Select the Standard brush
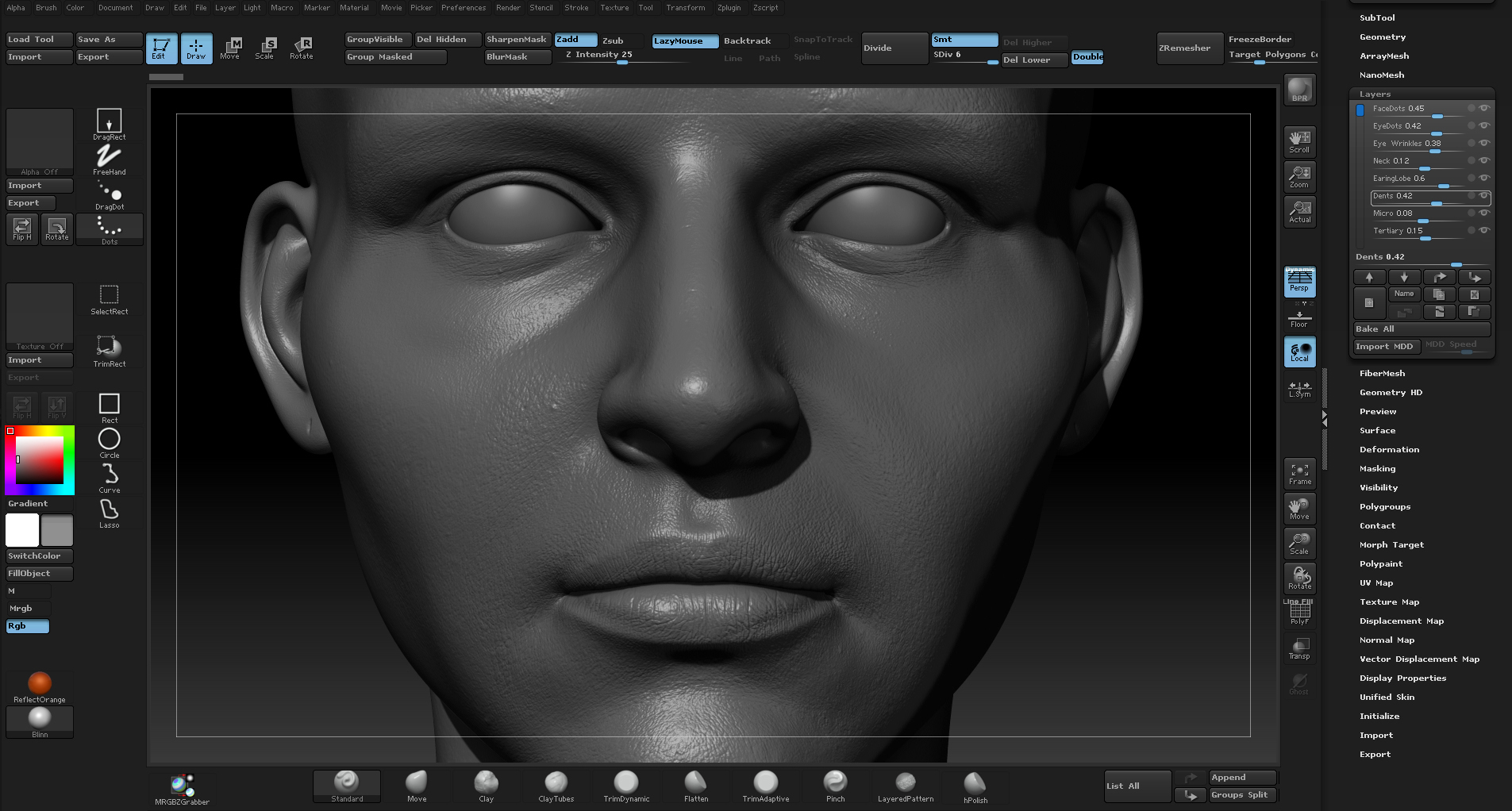The height and width of the screenshot is (811, 1512). pos(347,786)
